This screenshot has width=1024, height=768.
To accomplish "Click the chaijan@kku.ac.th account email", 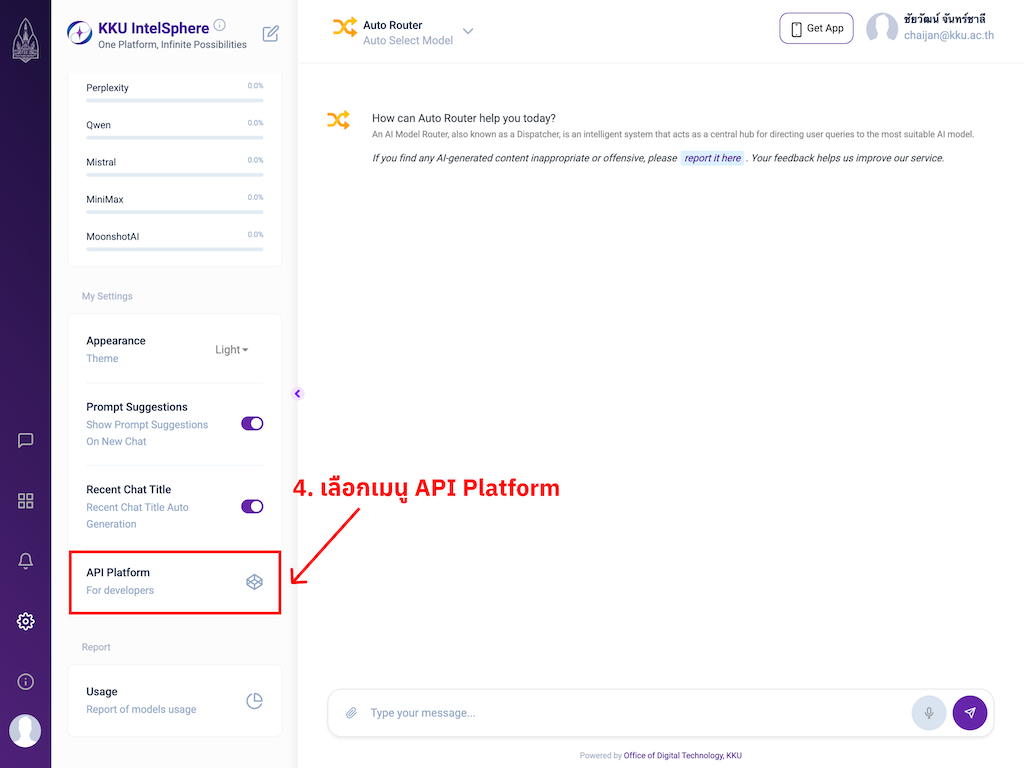I will (x=949, y=35).
